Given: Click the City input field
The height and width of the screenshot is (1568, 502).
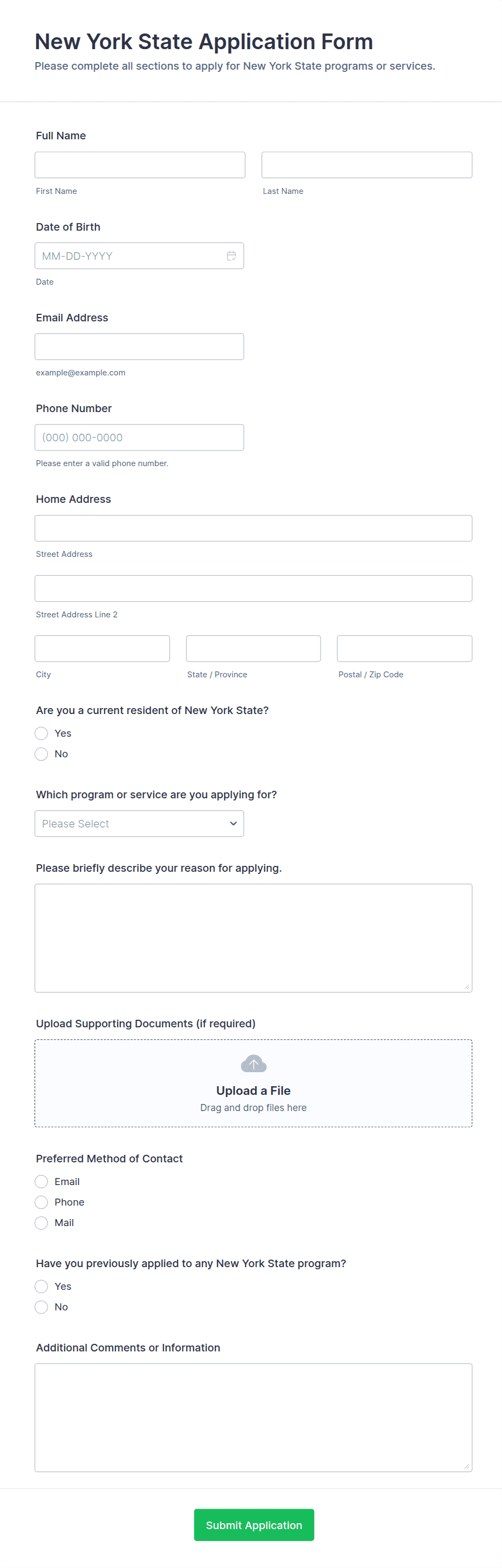Looking at the screenshot, I should pyautogui.click(x=101, y=648).
